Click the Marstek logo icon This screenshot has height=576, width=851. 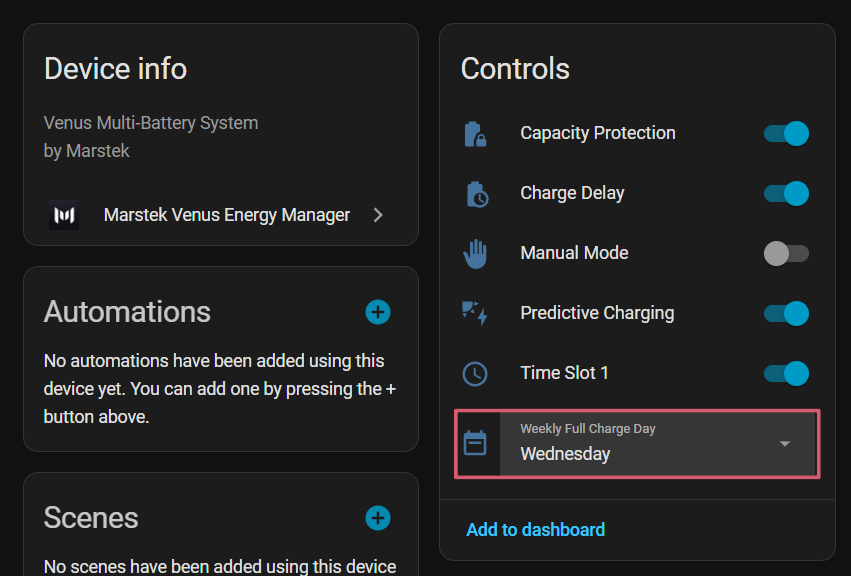64,215
